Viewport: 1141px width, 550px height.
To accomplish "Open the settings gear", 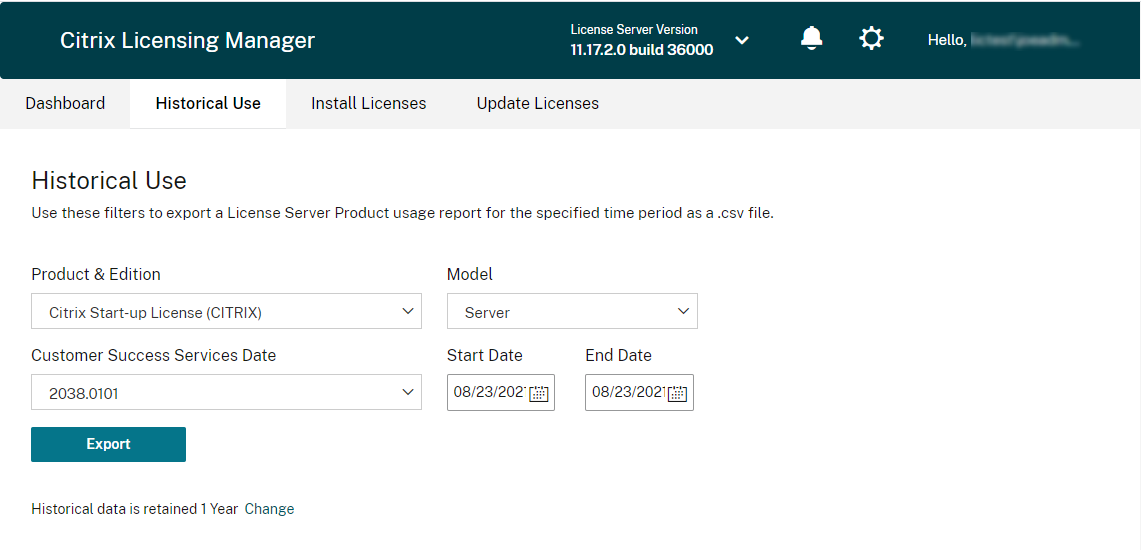I will coord(871,39).
